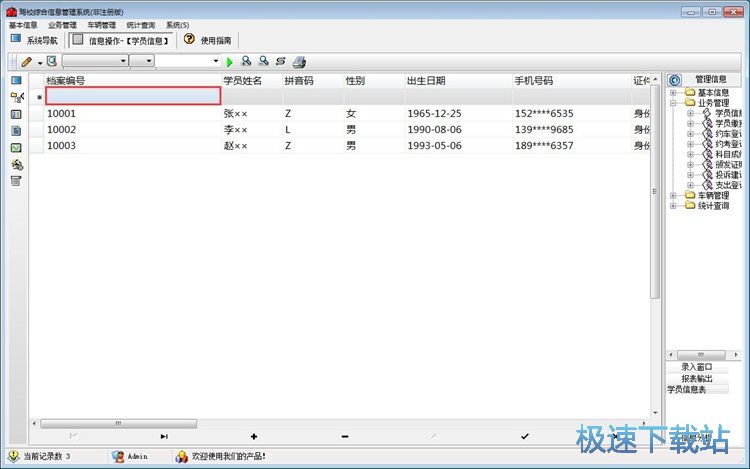This screenshot has width=750, height=469.
Task: Click the printer icon in toolbar
Action: [x=298, y=62]
